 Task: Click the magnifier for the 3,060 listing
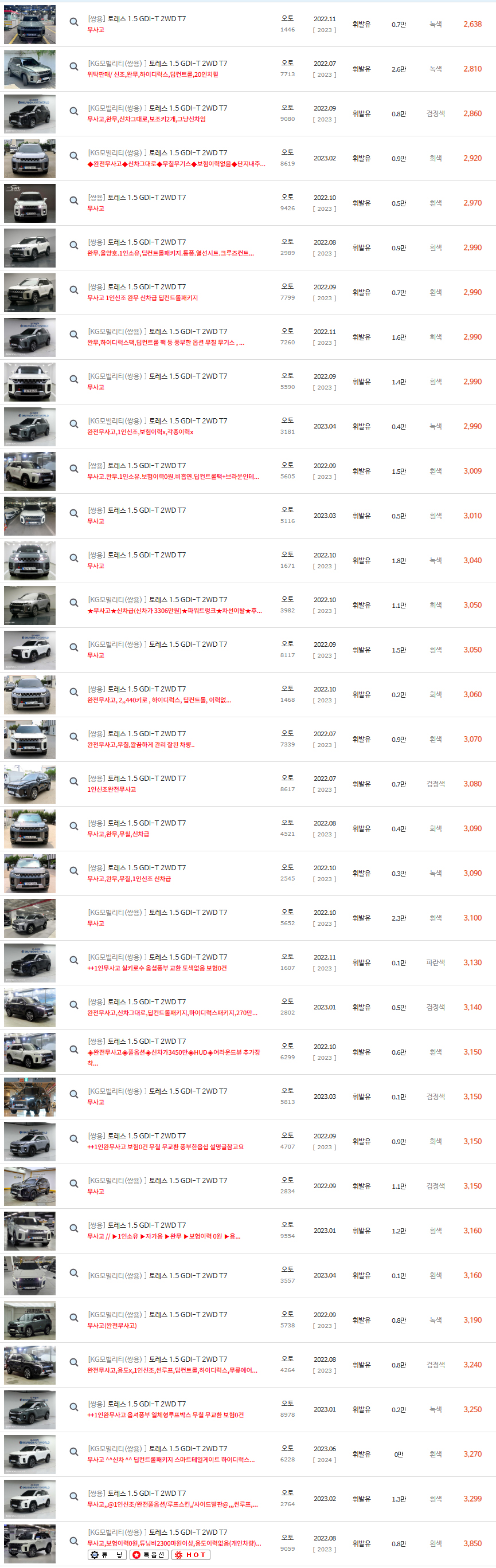[x=74, y=692]
